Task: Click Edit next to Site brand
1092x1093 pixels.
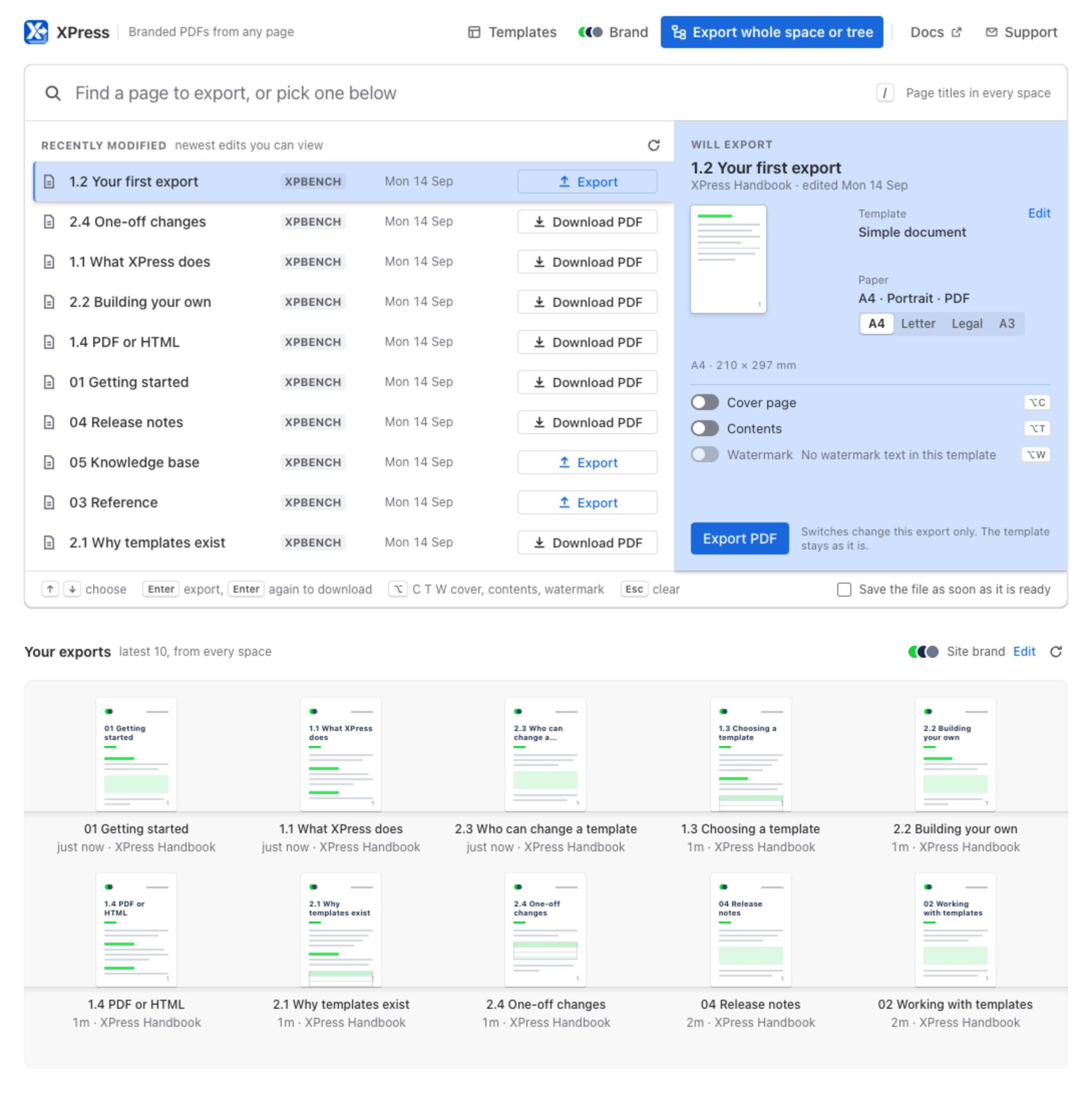Action: click(1023, 651)
